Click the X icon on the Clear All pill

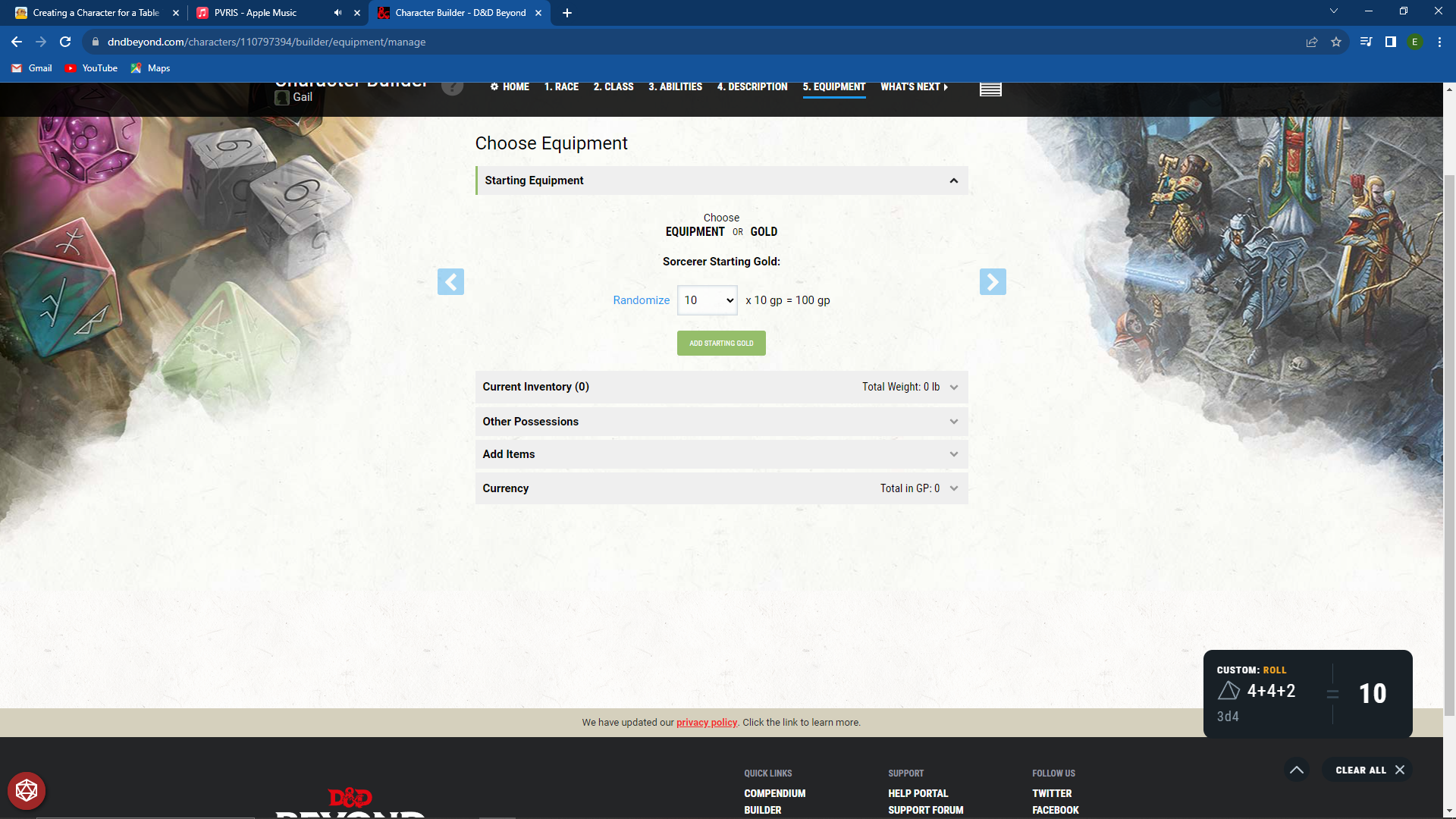(x=1399, y=769)
